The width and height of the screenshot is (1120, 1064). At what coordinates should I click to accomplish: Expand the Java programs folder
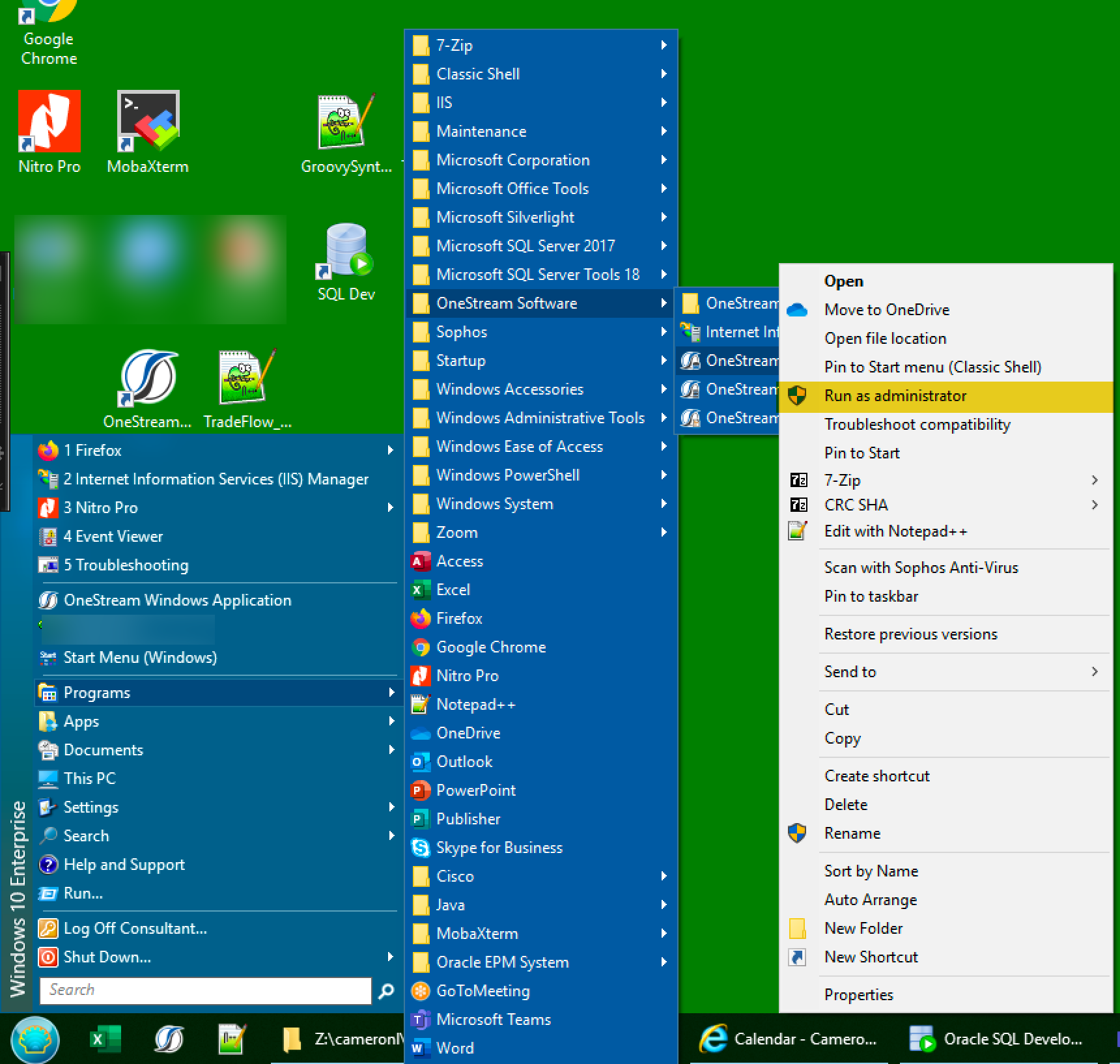[541, 905]
